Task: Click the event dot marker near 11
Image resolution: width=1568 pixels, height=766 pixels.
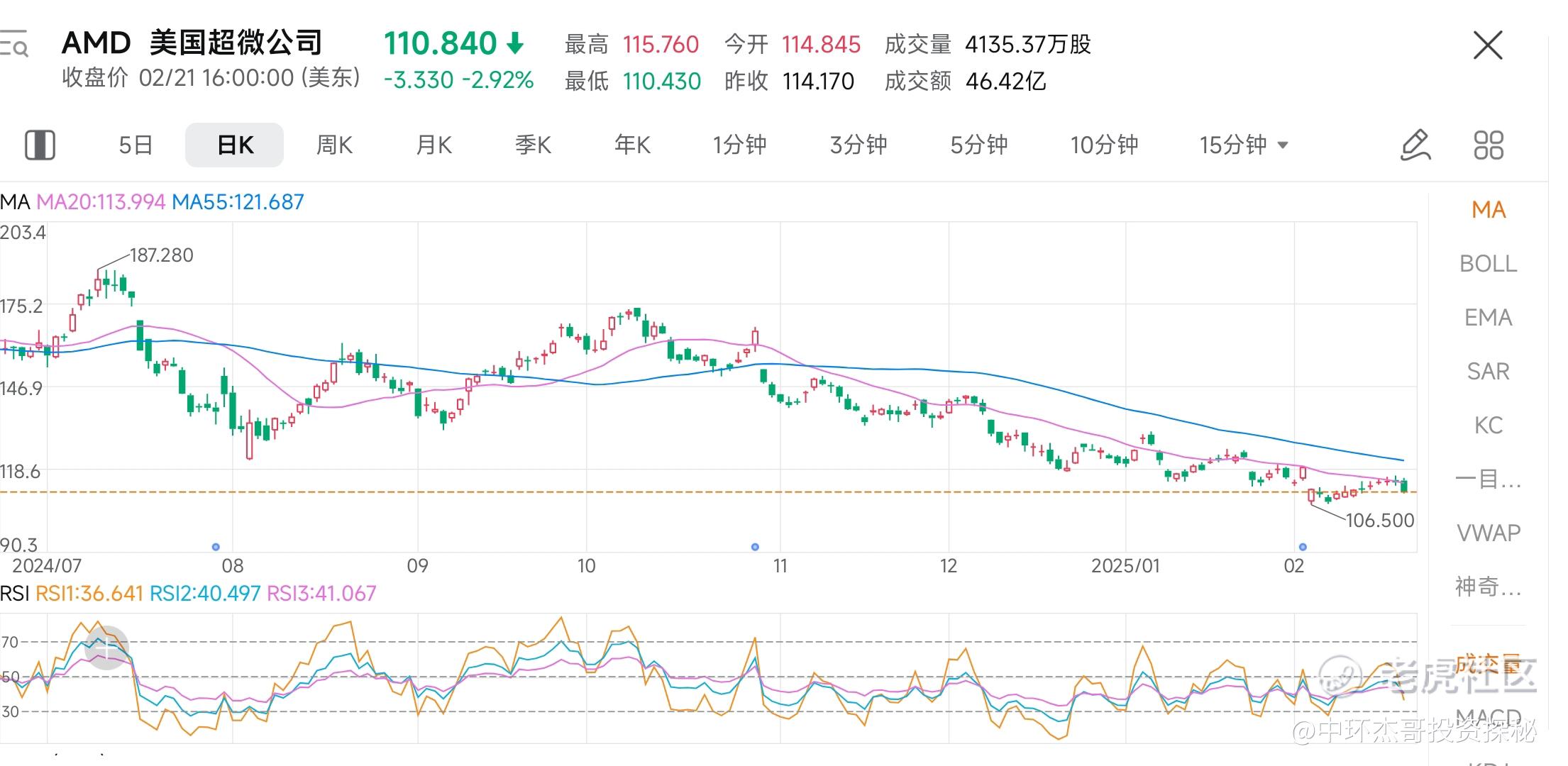Action: click(755, 547)
